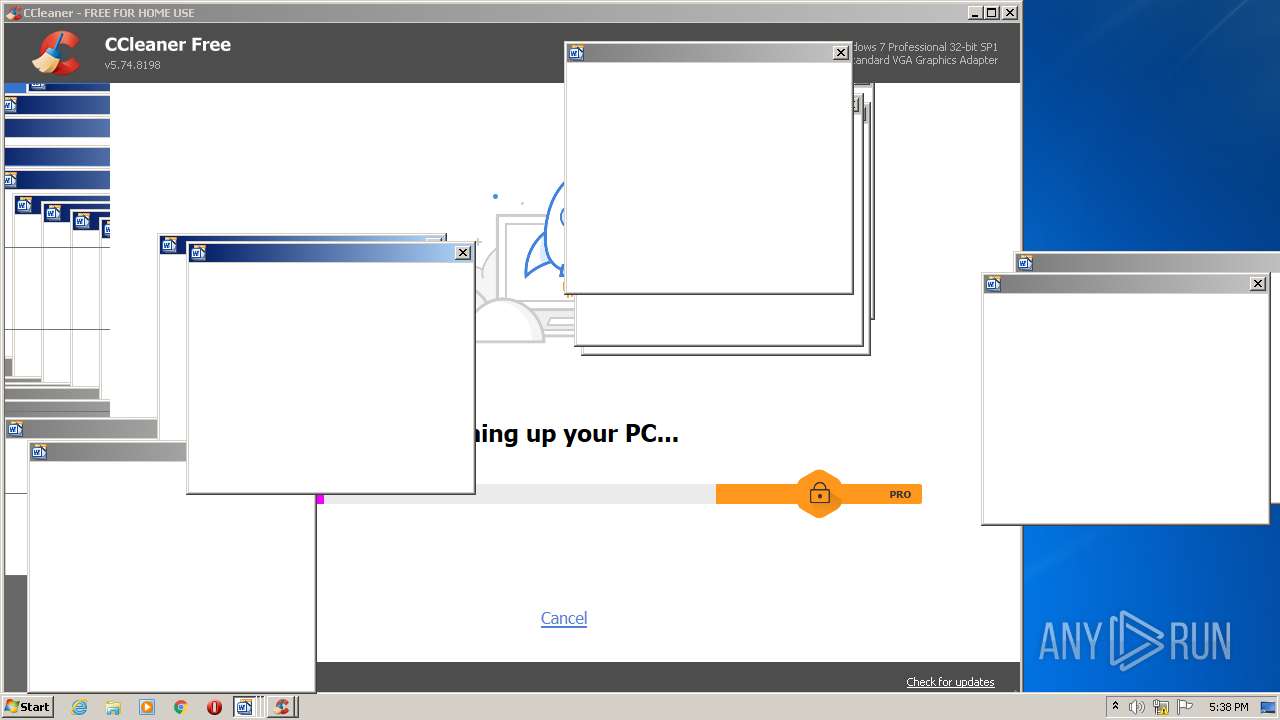
Task: Click the PRO label on orange bar
Action: 900,494
